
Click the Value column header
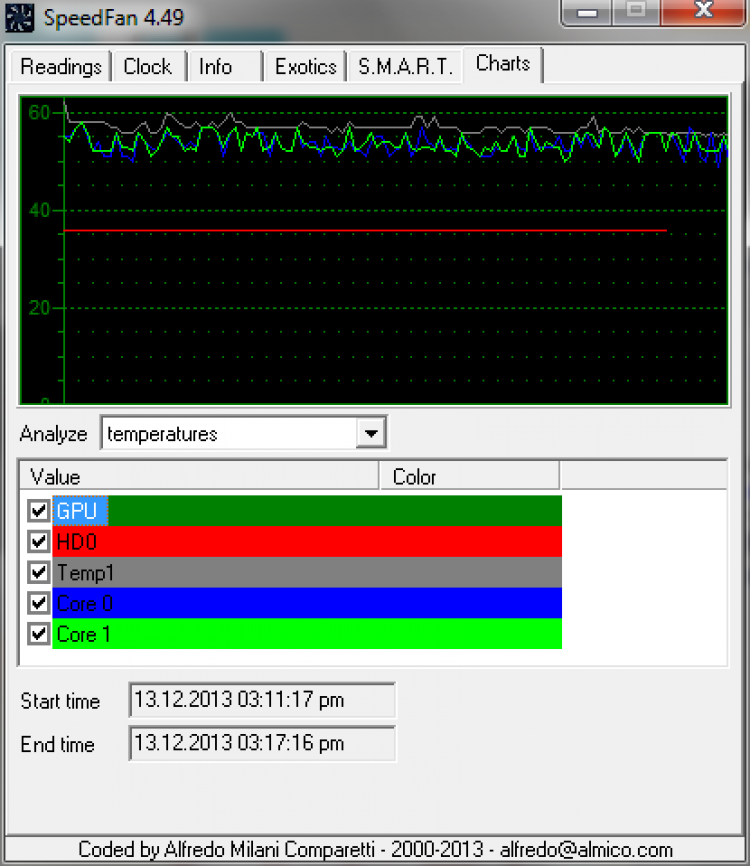point(199,477)
